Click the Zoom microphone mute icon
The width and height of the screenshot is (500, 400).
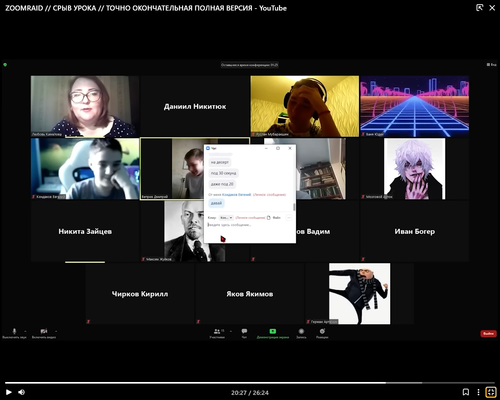(x=14, y=331)
